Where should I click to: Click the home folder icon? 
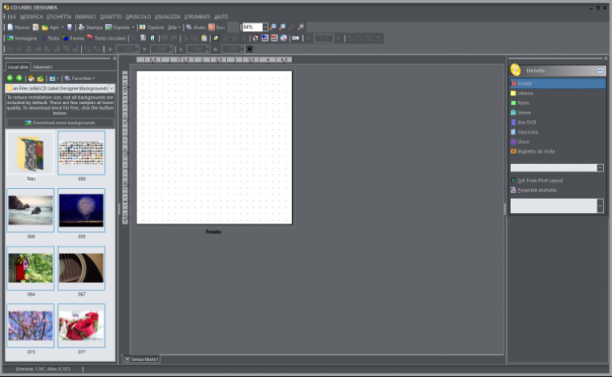(31, 78)
